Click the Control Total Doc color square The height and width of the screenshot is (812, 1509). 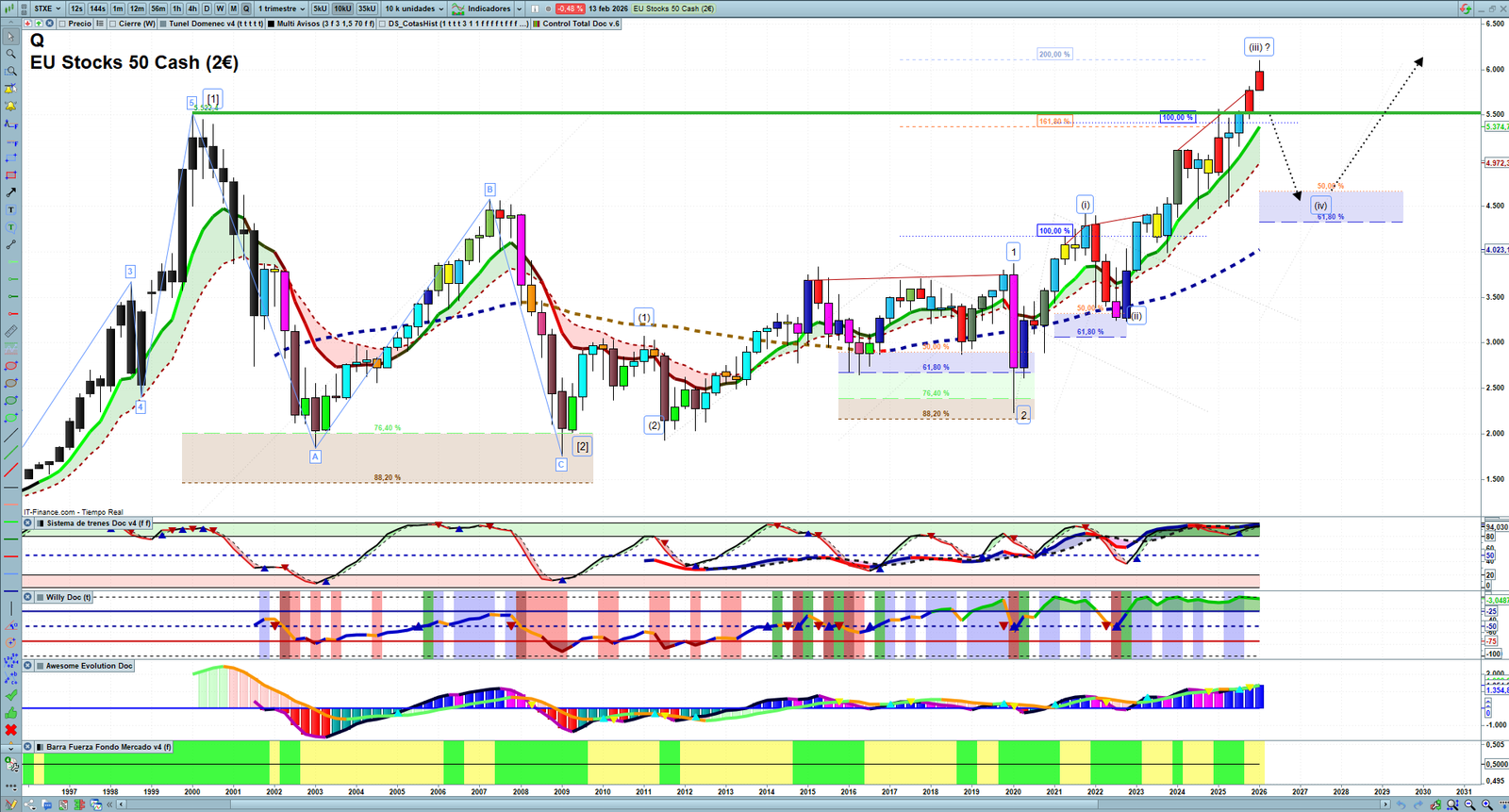click(x=537, y=24)
